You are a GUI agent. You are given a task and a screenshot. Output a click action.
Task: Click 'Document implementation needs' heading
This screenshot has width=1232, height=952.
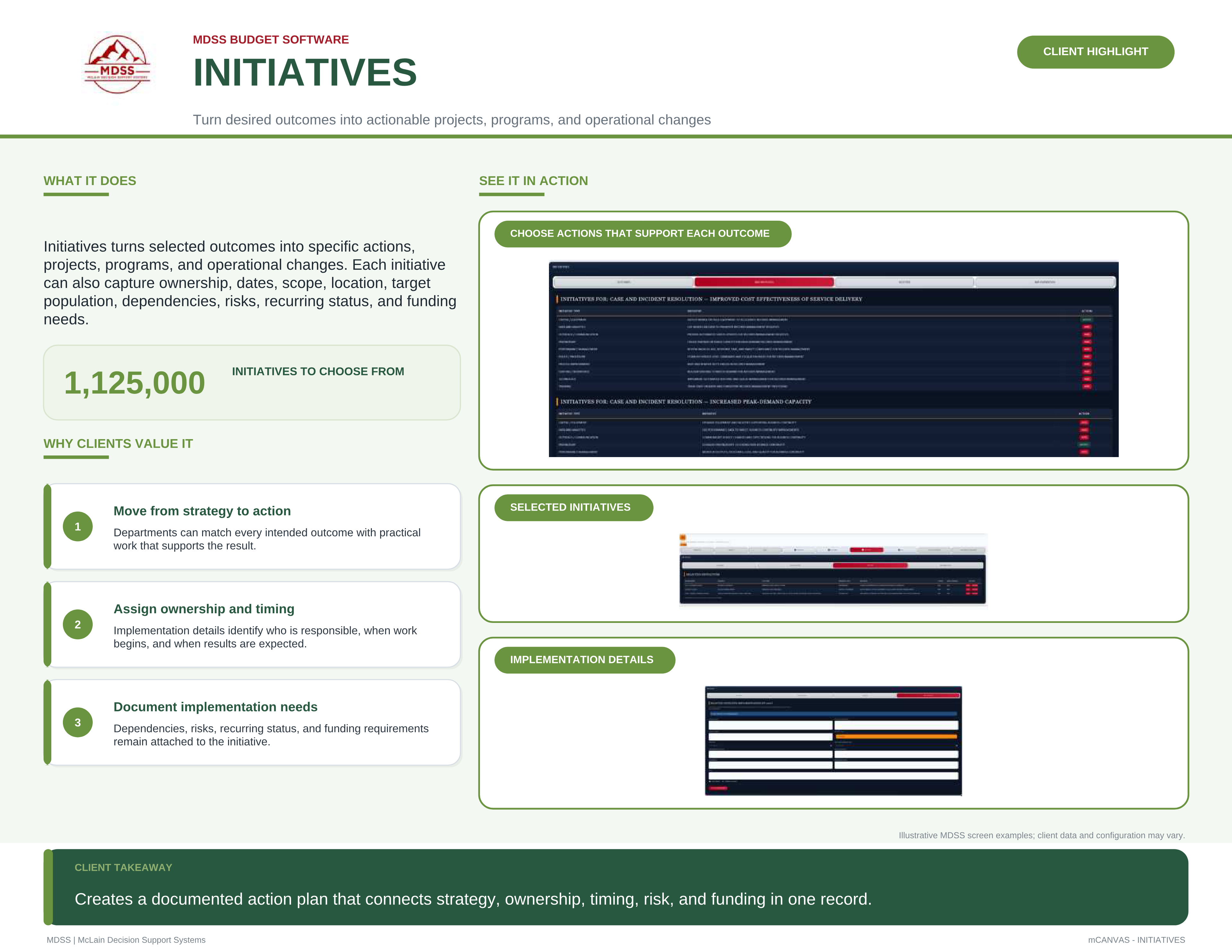pyautogui.click(x=216, y=707)
